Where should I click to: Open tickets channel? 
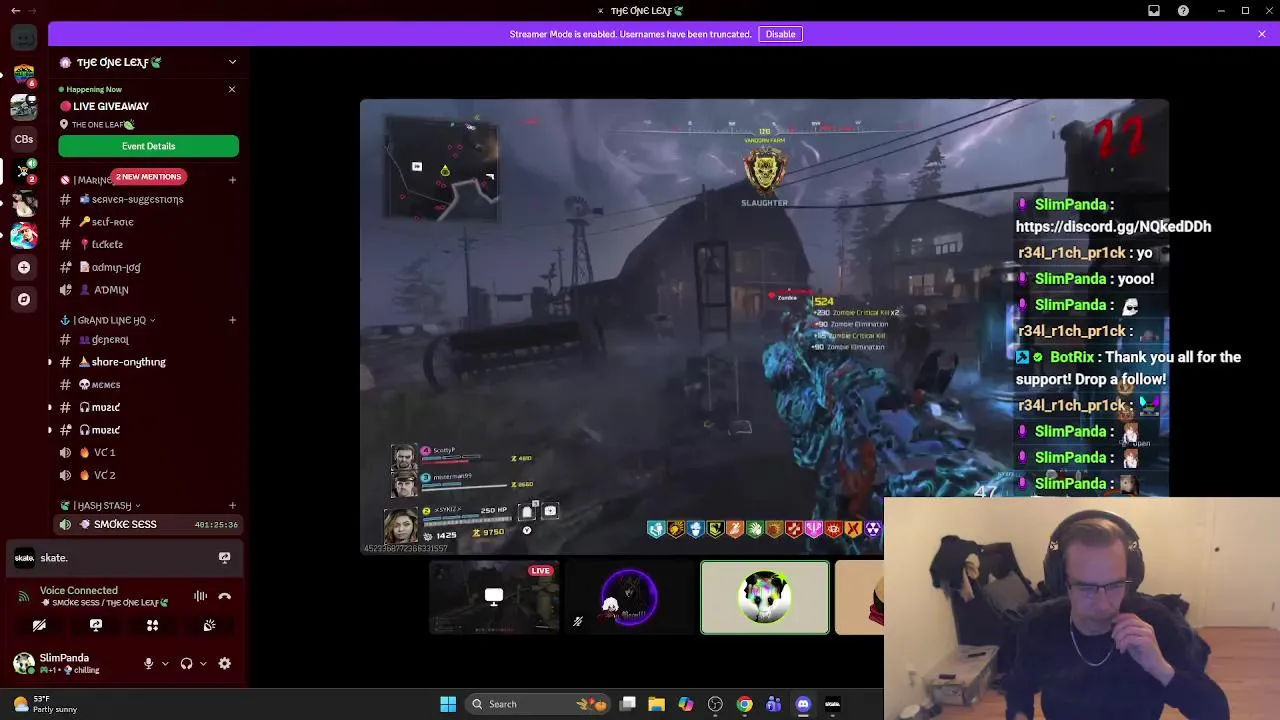tap(147, 244)
